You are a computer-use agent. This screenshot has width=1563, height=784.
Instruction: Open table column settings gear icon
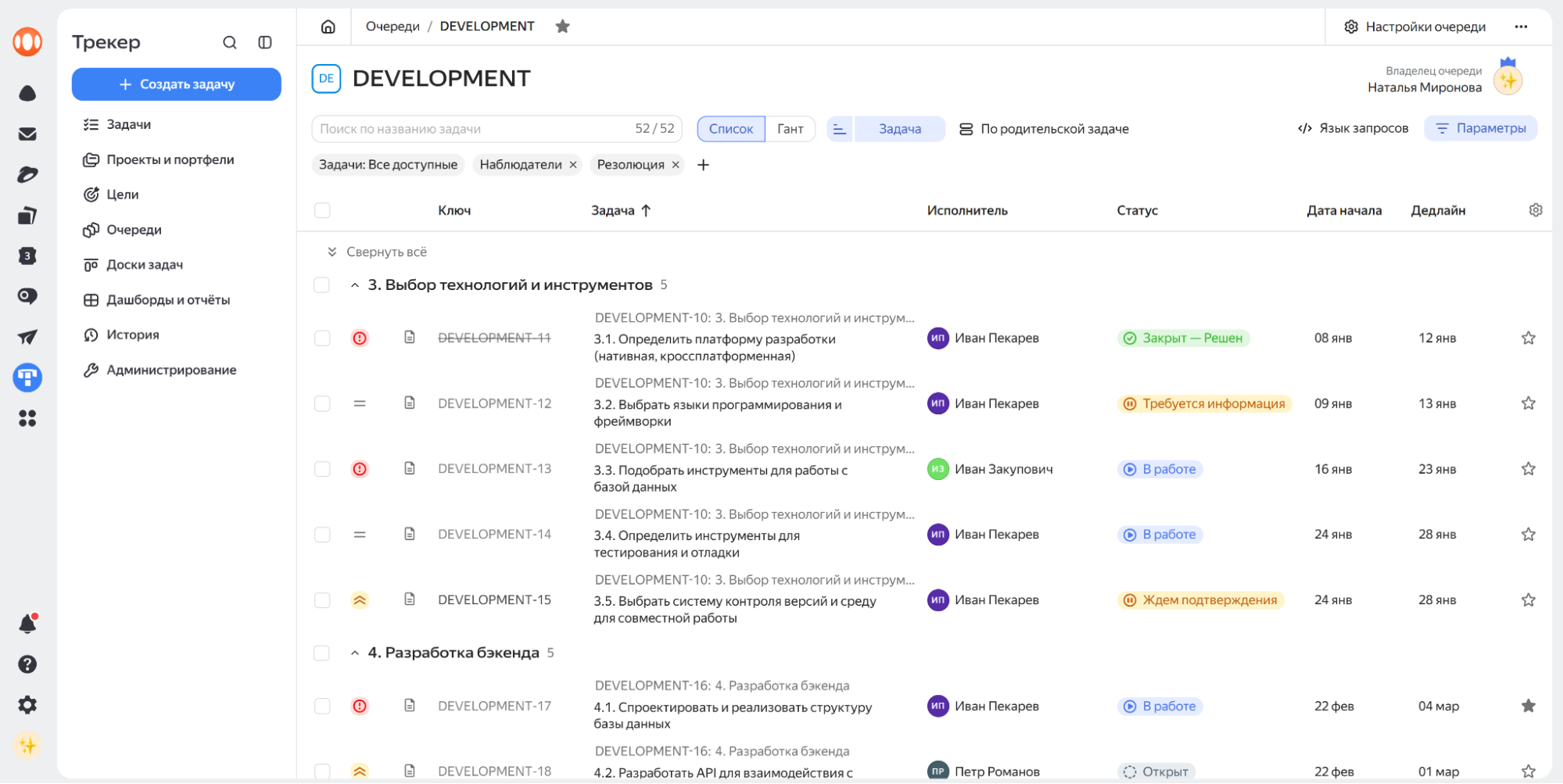[1535, 210]
